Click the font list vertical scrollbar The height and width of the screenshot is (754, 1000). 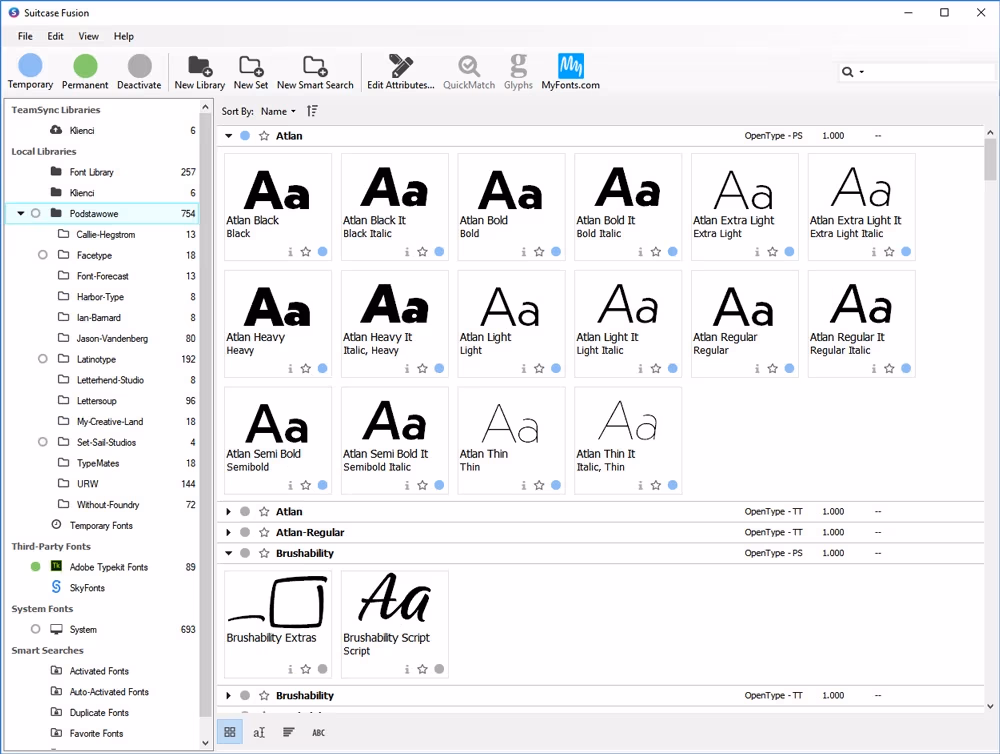[x=990, y=159]
